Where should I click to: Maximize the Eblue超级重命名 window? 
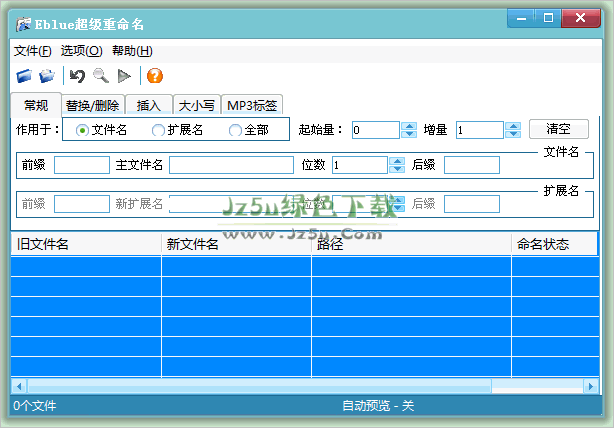548,18
